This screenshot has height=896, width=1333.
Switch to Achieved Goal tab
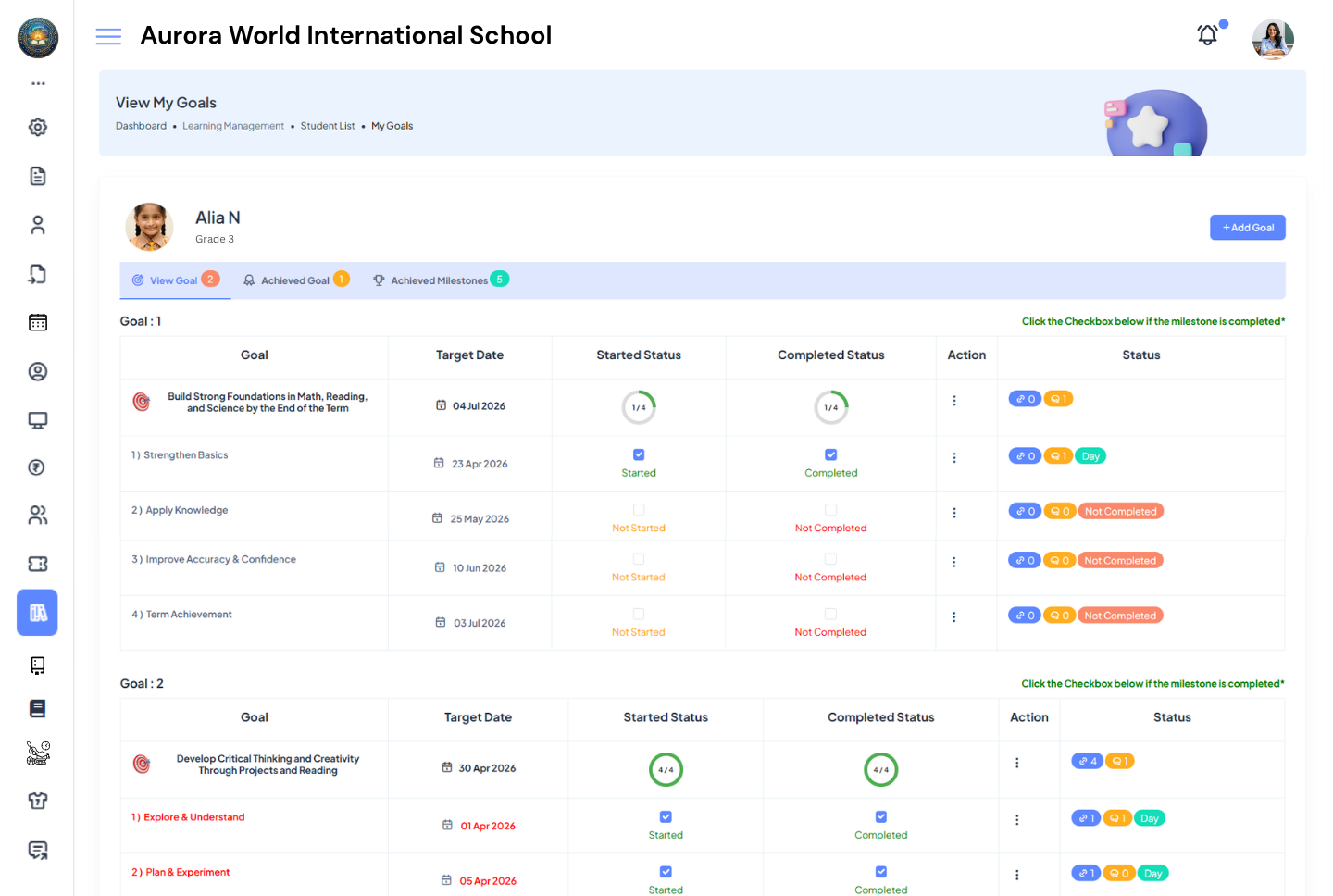tap(294, 280)
